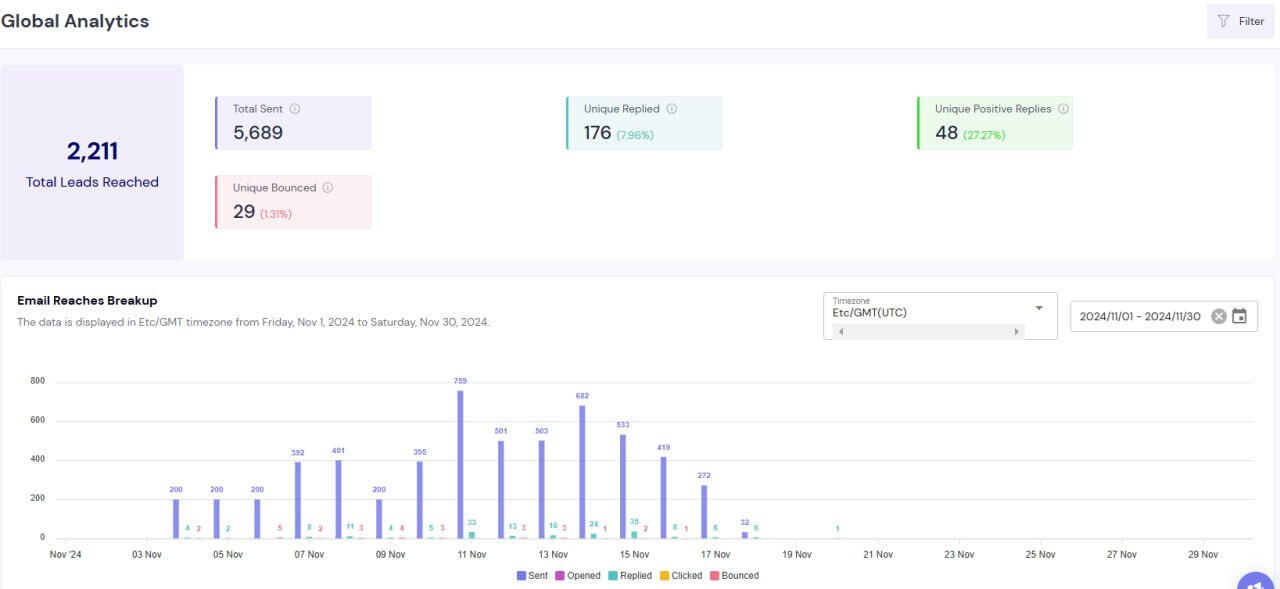
Task: Clear the date range with the X icon
Action: [x=1218, y=316]
